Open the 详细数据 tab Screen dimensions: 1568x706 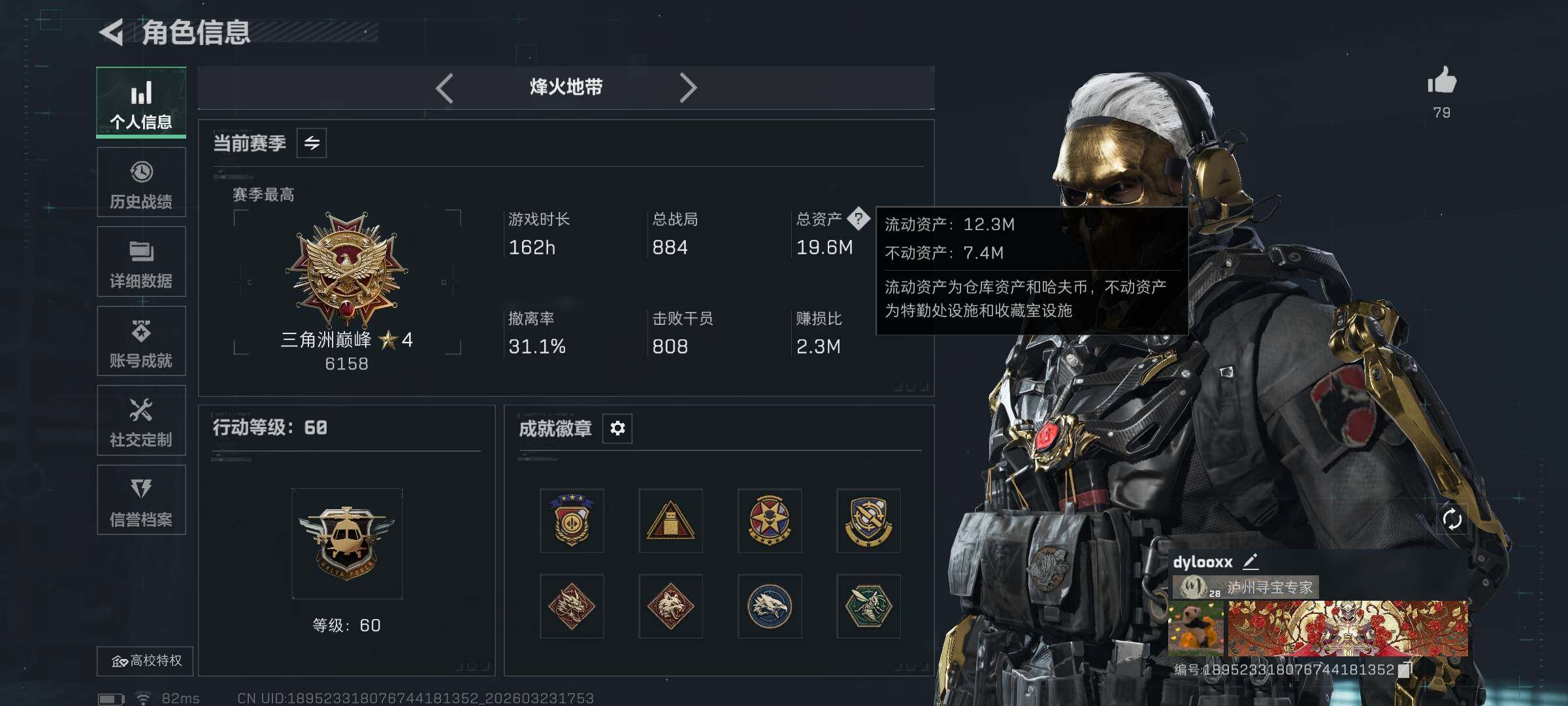pos(141,261)
